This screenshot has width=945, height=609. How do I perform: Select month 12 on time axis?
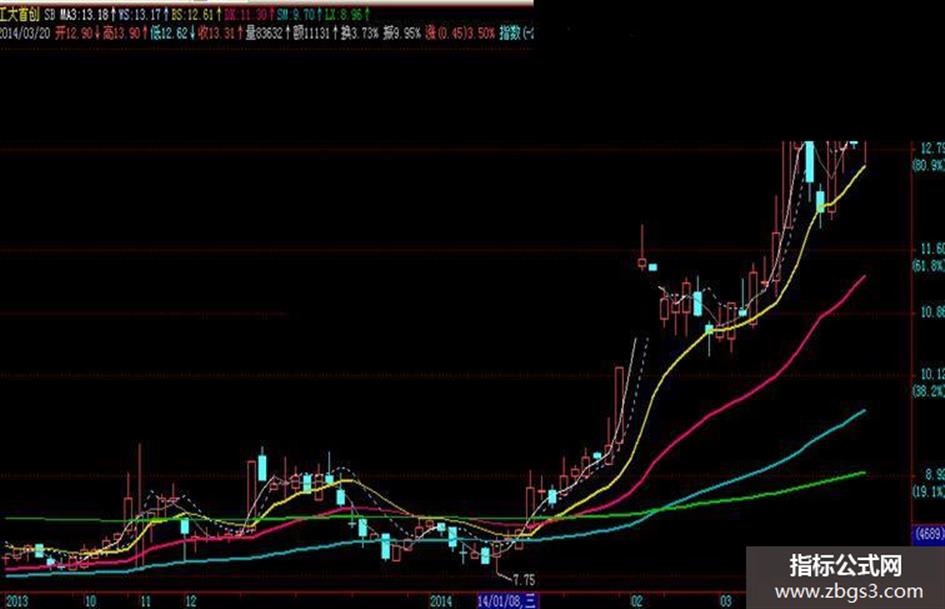(x=190, y=602)
